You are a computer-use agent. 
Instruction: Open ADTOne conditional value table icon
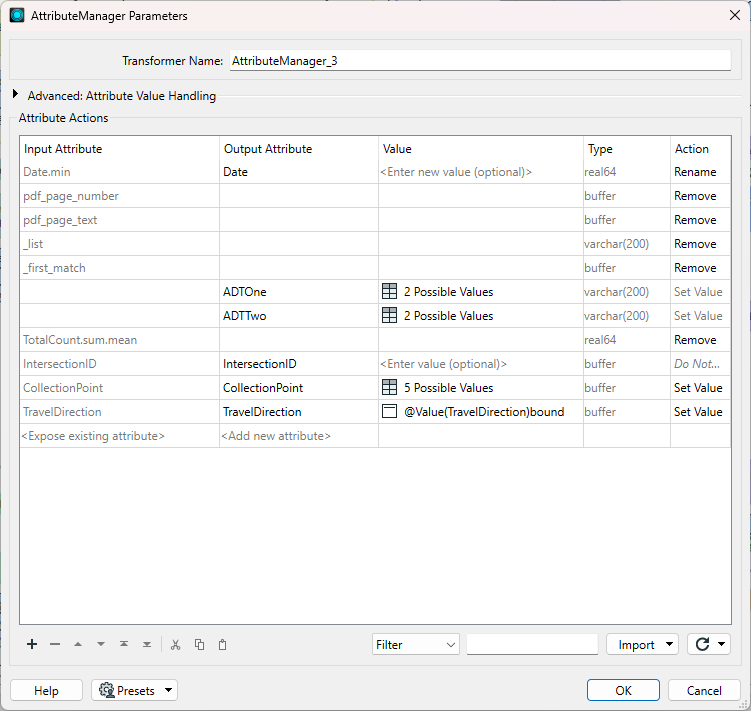[389, 291]
